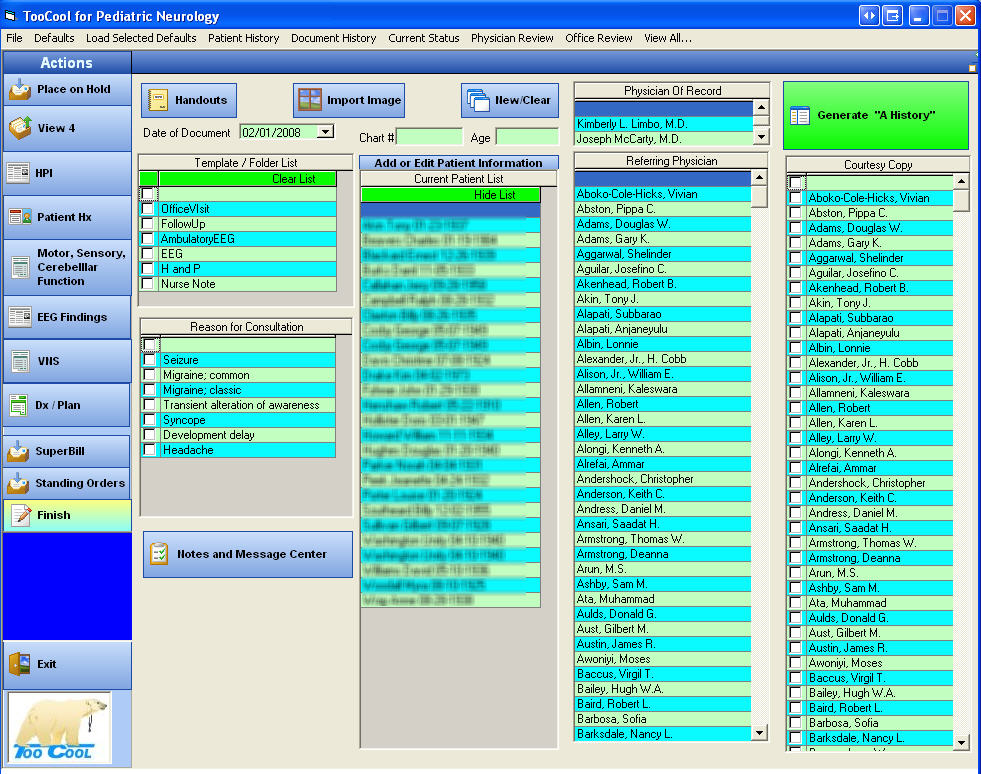This screenshot has height=774, width=981.
Task: Click the Age input field
Action: (x=527, y=136)
